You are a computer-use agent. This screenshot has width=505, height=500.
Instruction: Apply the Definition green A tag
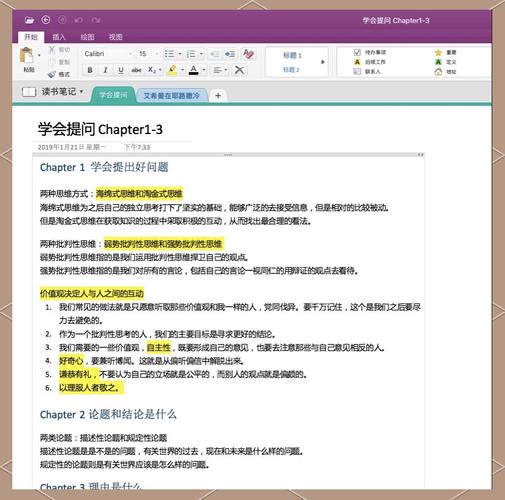tap(438, 62)
